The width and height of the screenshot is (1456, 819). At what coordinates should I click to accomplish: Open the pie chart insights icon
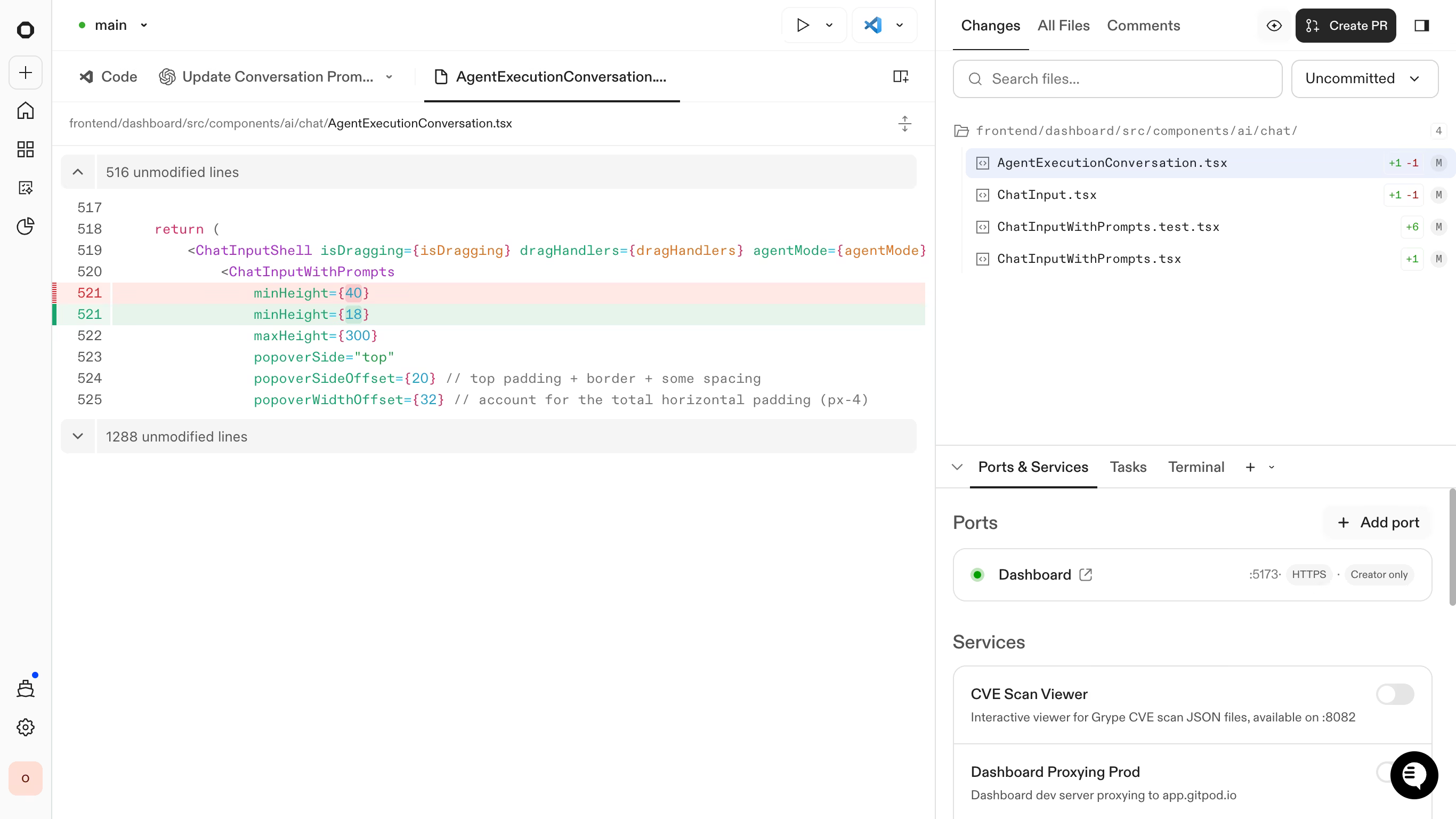click(x=26, y=226)
